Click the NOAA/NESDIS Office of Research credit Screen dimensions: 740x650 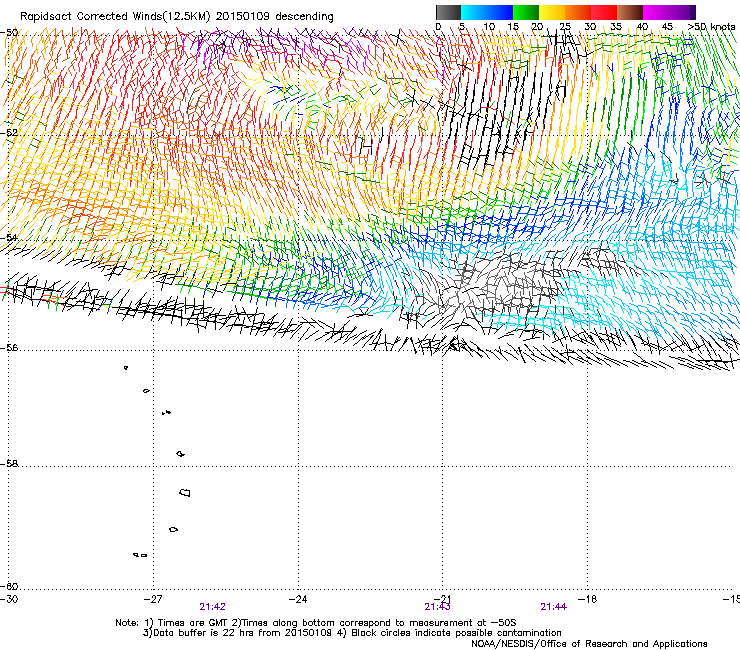coord(589,644)
